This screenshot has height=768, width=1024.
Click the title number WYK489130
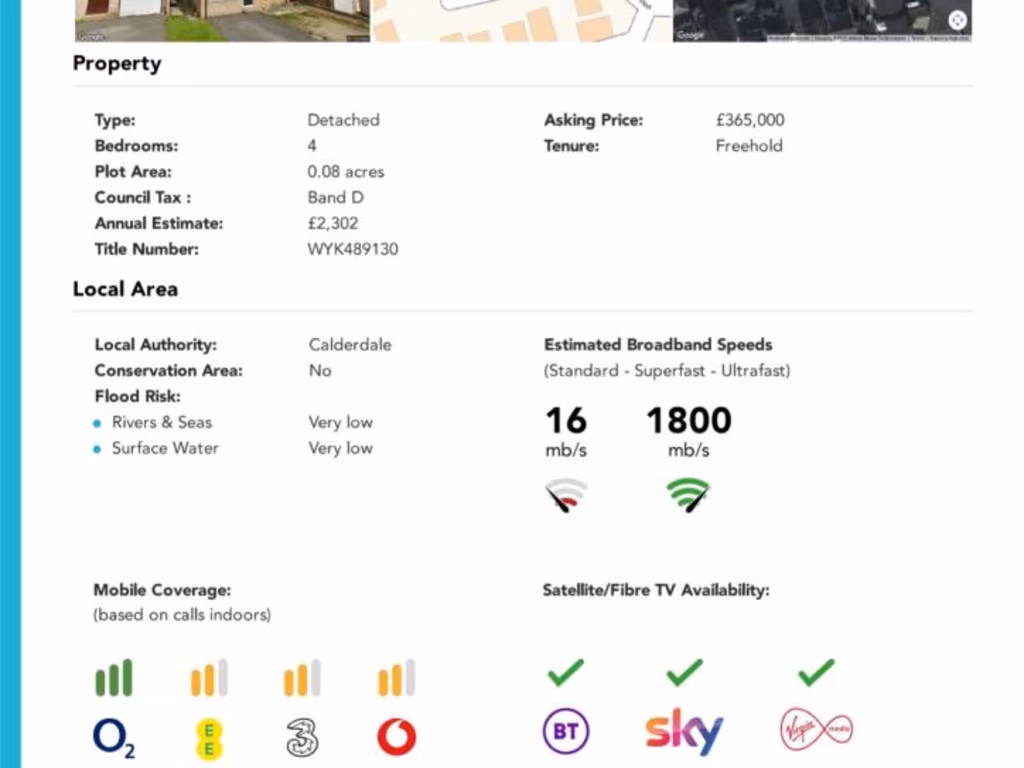click(x=352, y=249)
